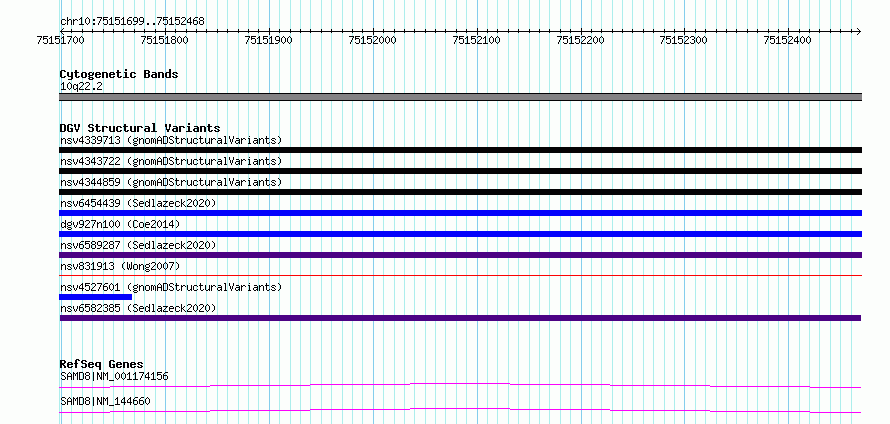The image size is (890, 424).
Task: Open variant nsv4527601 label
Action: [171, 287]
